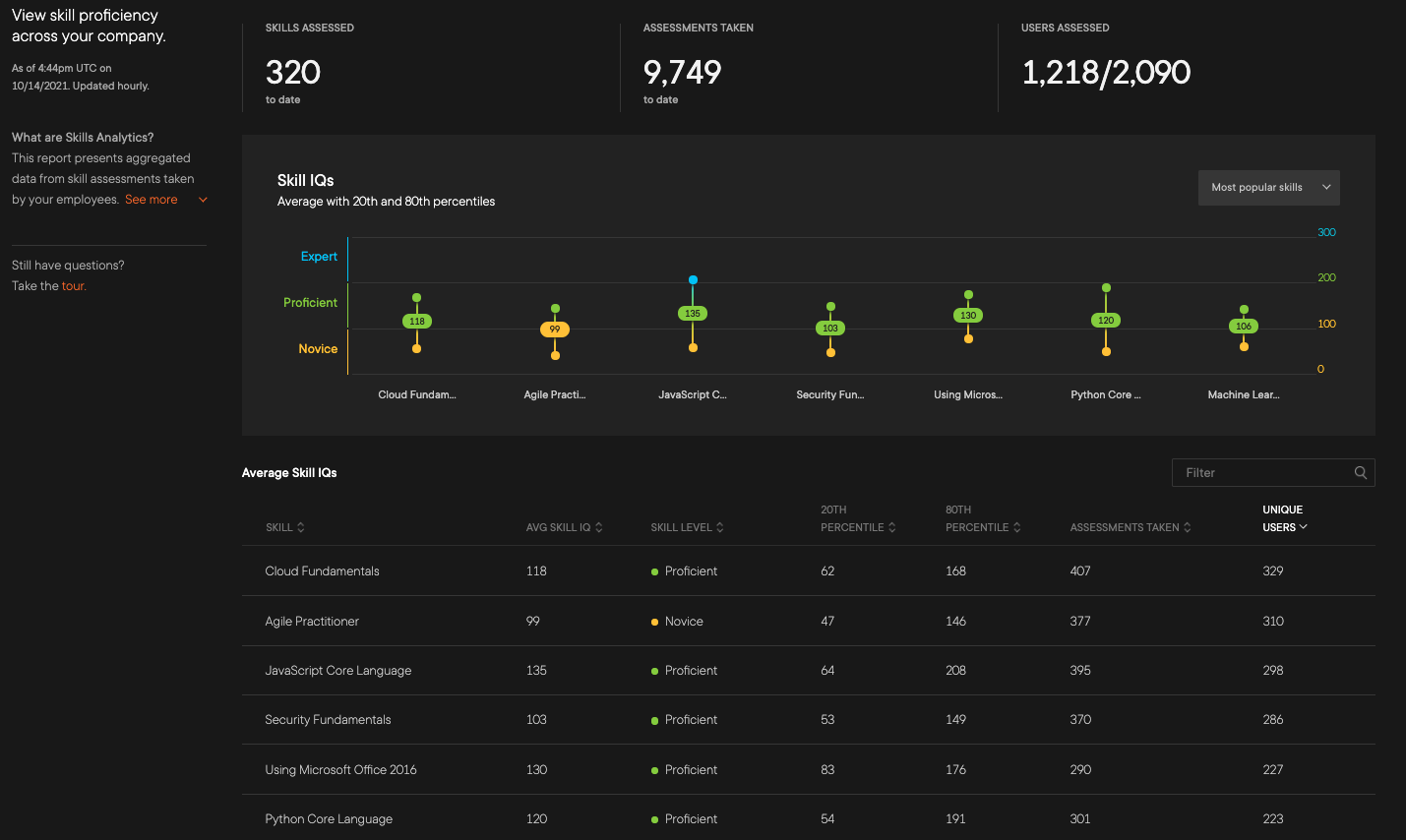
Task: Sort by Skill Level column arrows
Action: coord(719,527)
